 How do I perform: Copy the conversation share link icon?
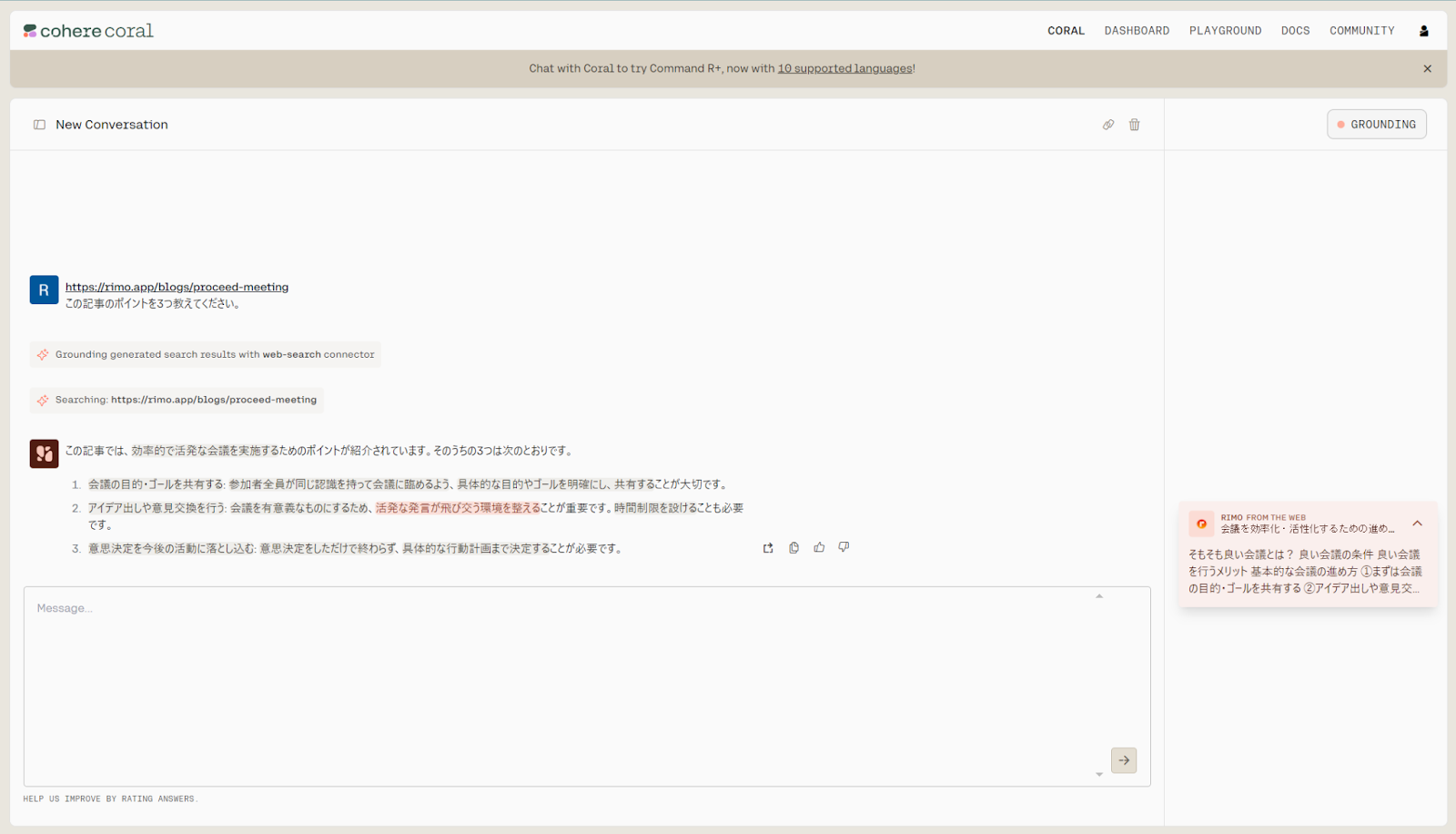tap(1107, 125)
